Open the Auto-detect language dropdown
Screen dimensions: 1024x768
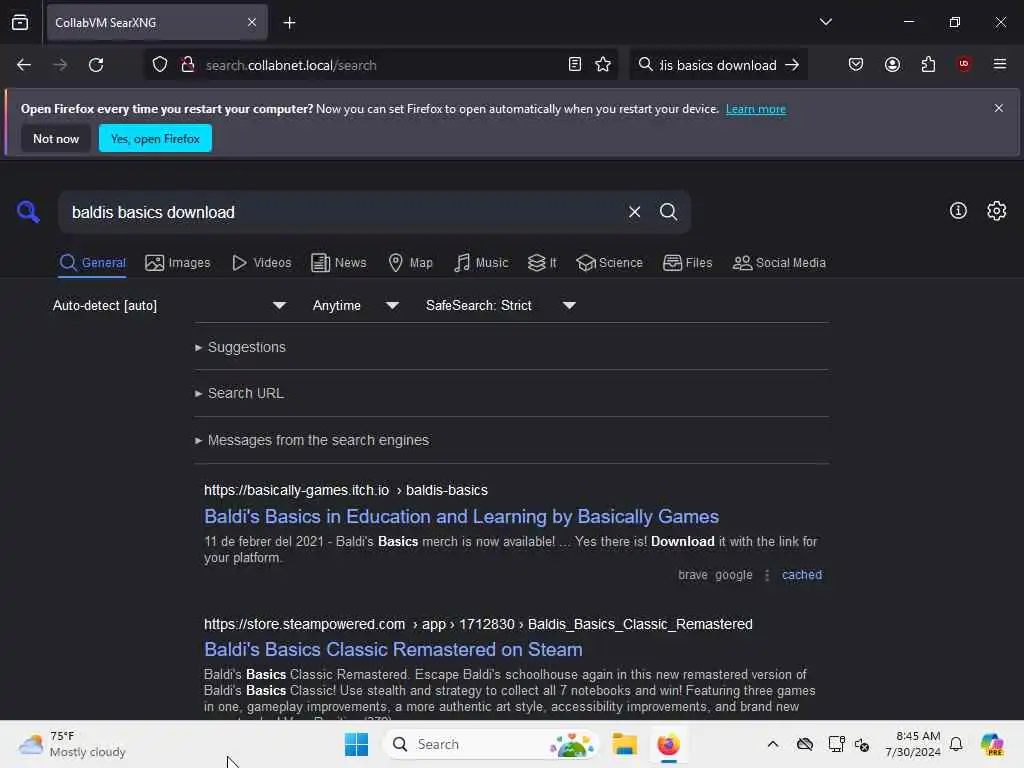[169, 306]
